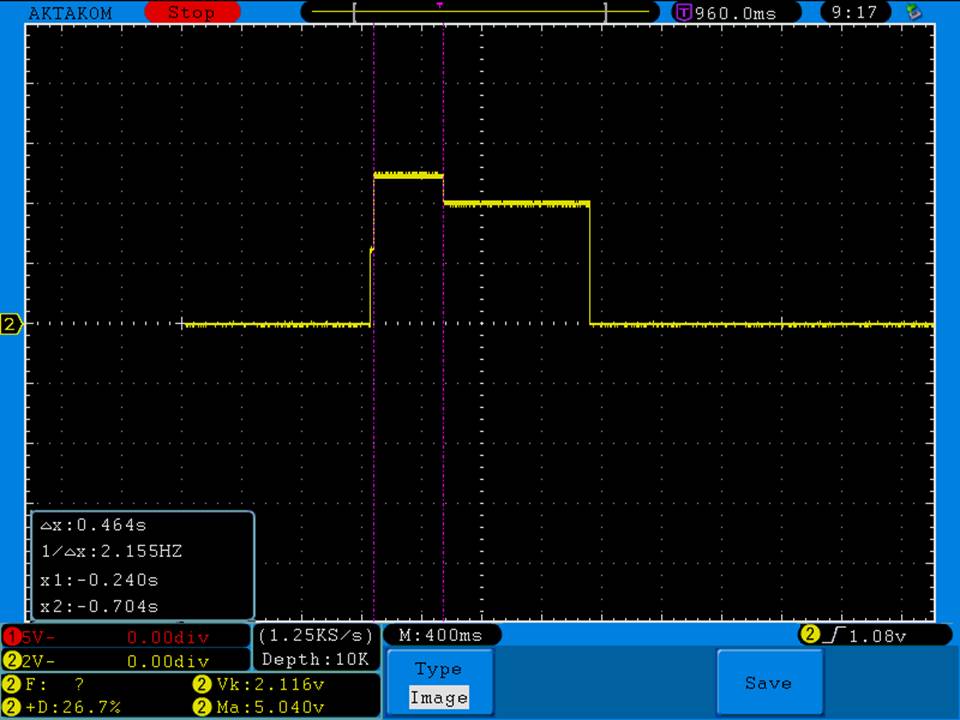Click the +D 26.7% duty cycle measurement
This screenshot has height=720, width=960.
click(x=75, y=707)
